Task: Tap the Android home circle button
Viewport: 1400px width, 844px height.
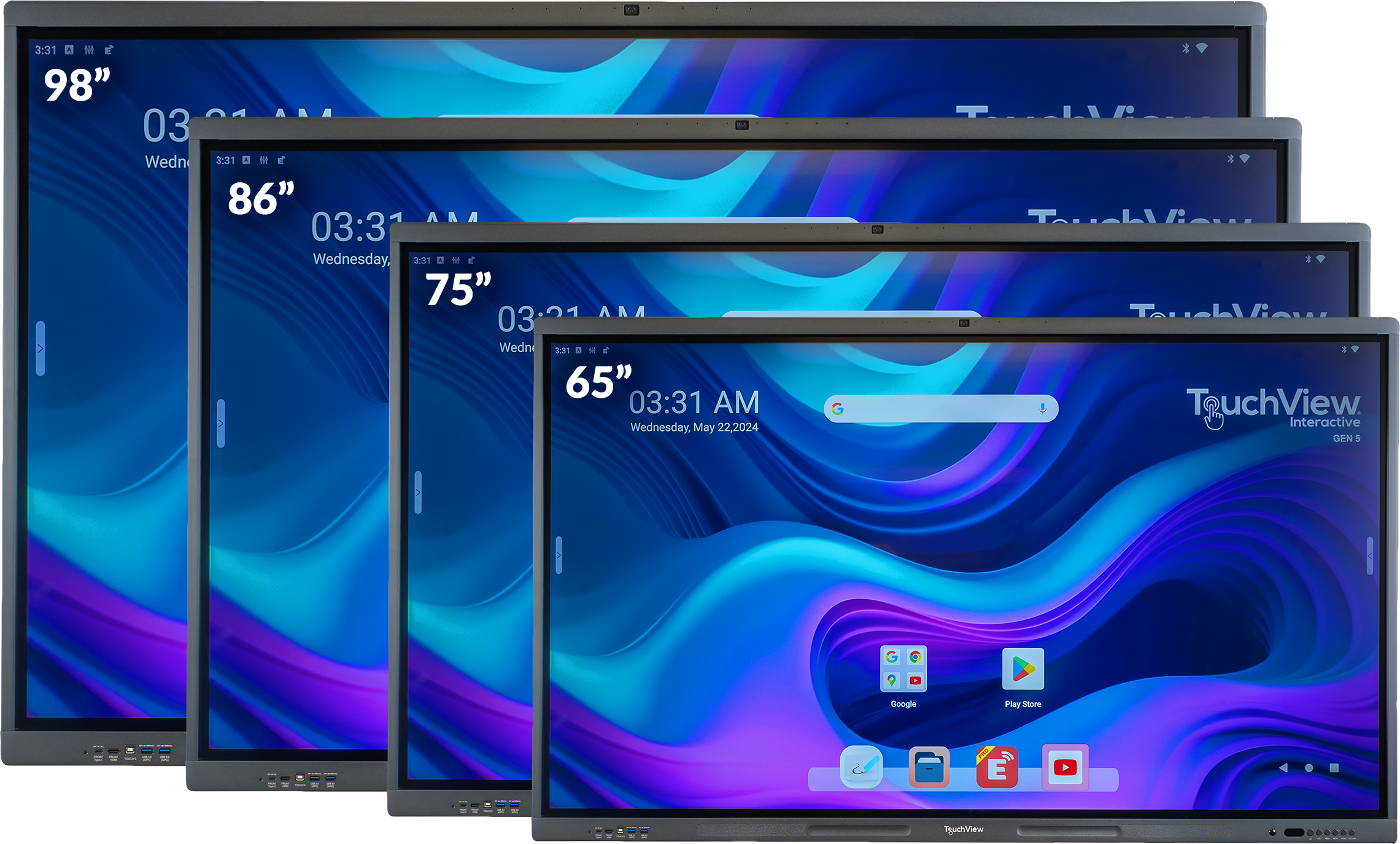Action: click(1309, 768)
